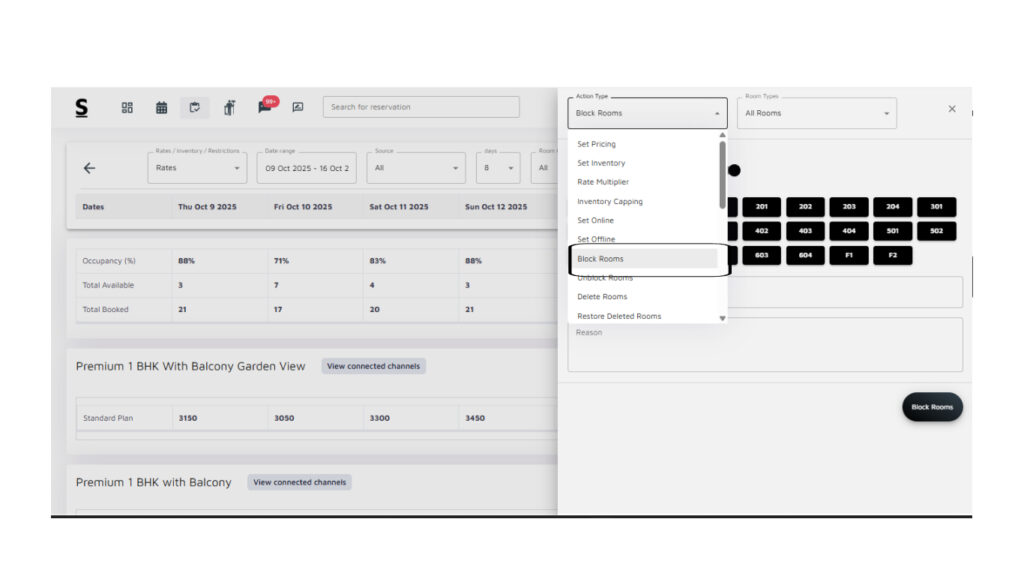
Task: Toggle room 201 selection
Action: click(762, 207)
